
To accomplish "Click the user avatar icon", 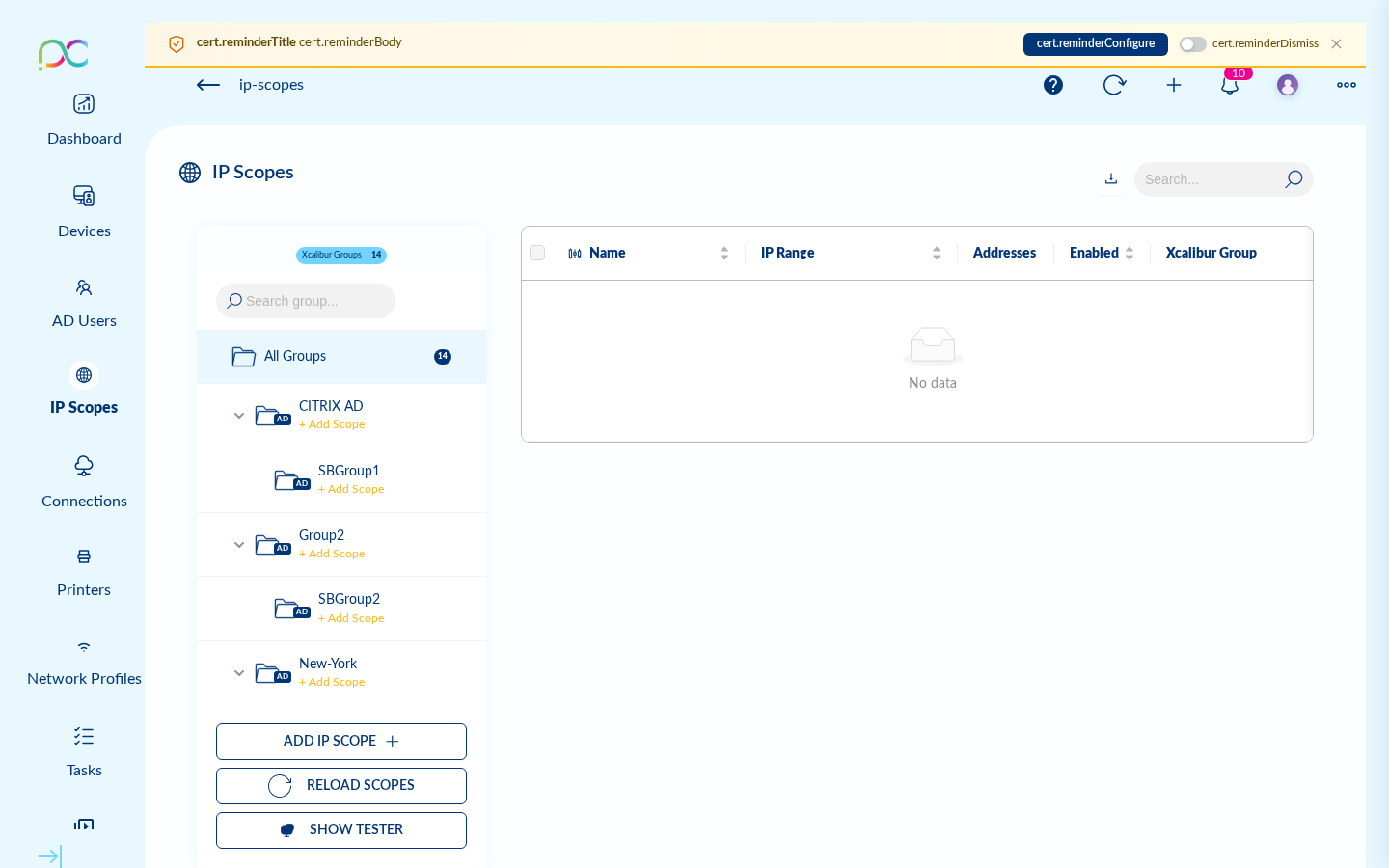I will coord(1288,85).
